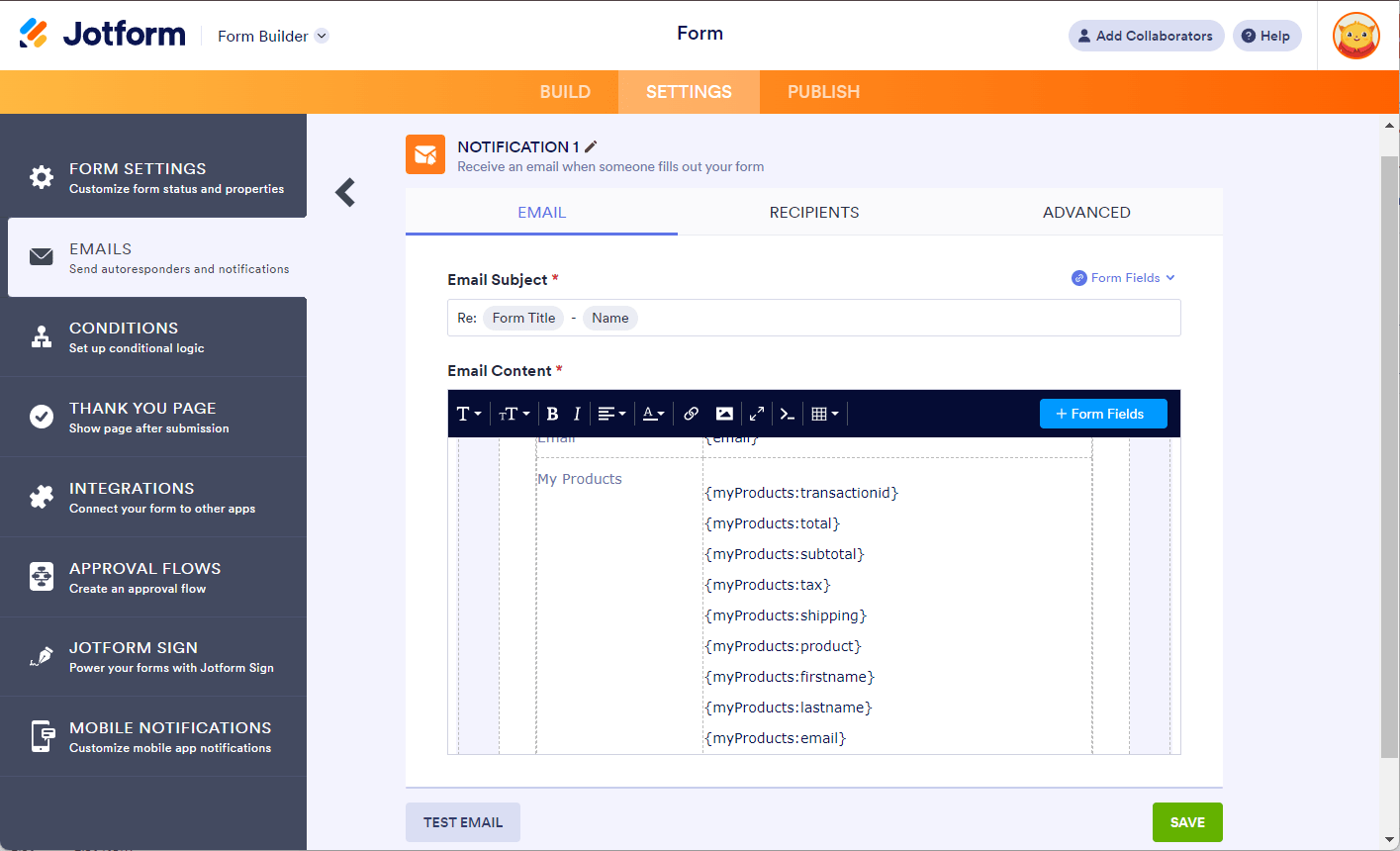Open the text color picker
Image resolution: width=1400 pixels, height=851 pixels.
(x=653, y=414)
